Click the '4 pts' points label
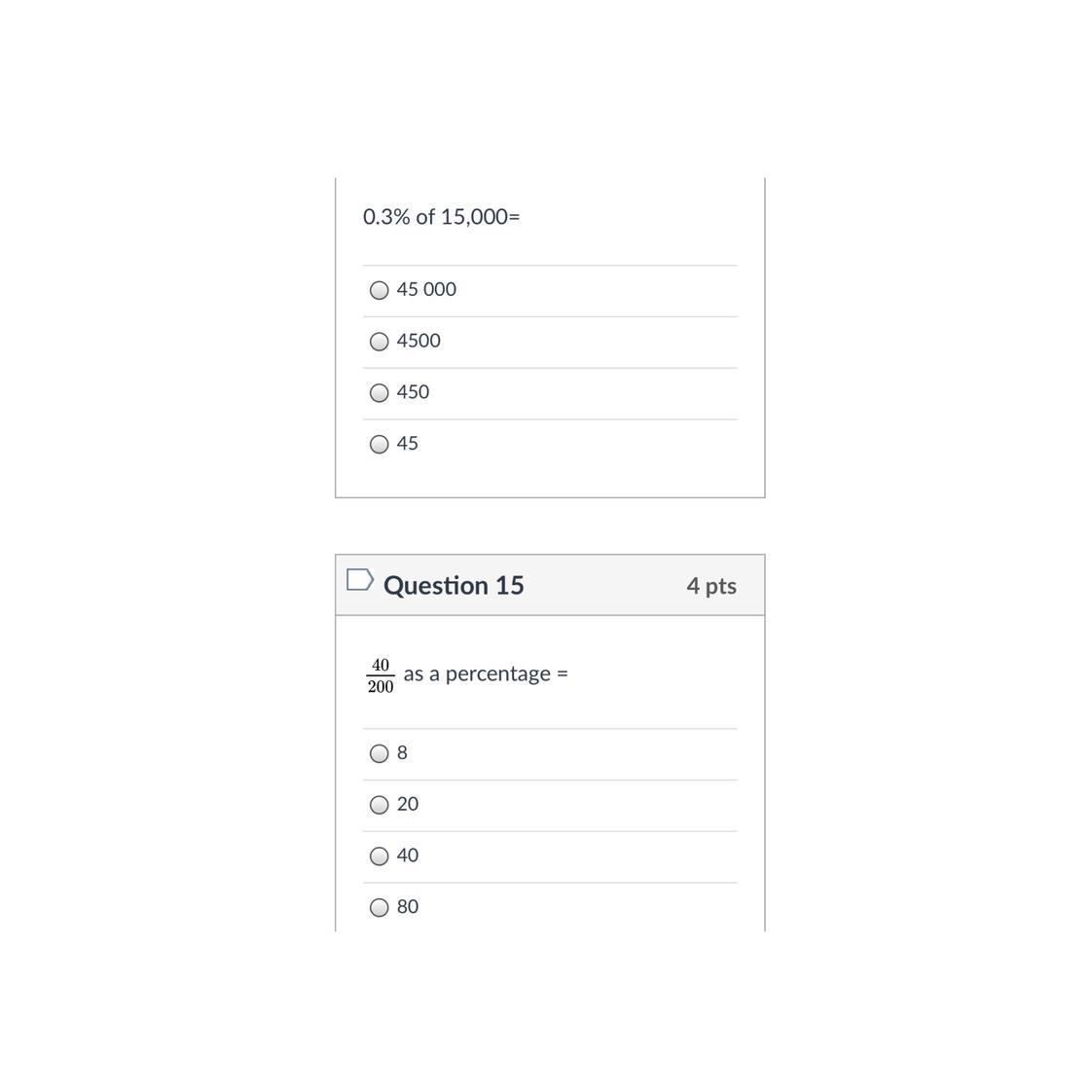 [710, 586]
